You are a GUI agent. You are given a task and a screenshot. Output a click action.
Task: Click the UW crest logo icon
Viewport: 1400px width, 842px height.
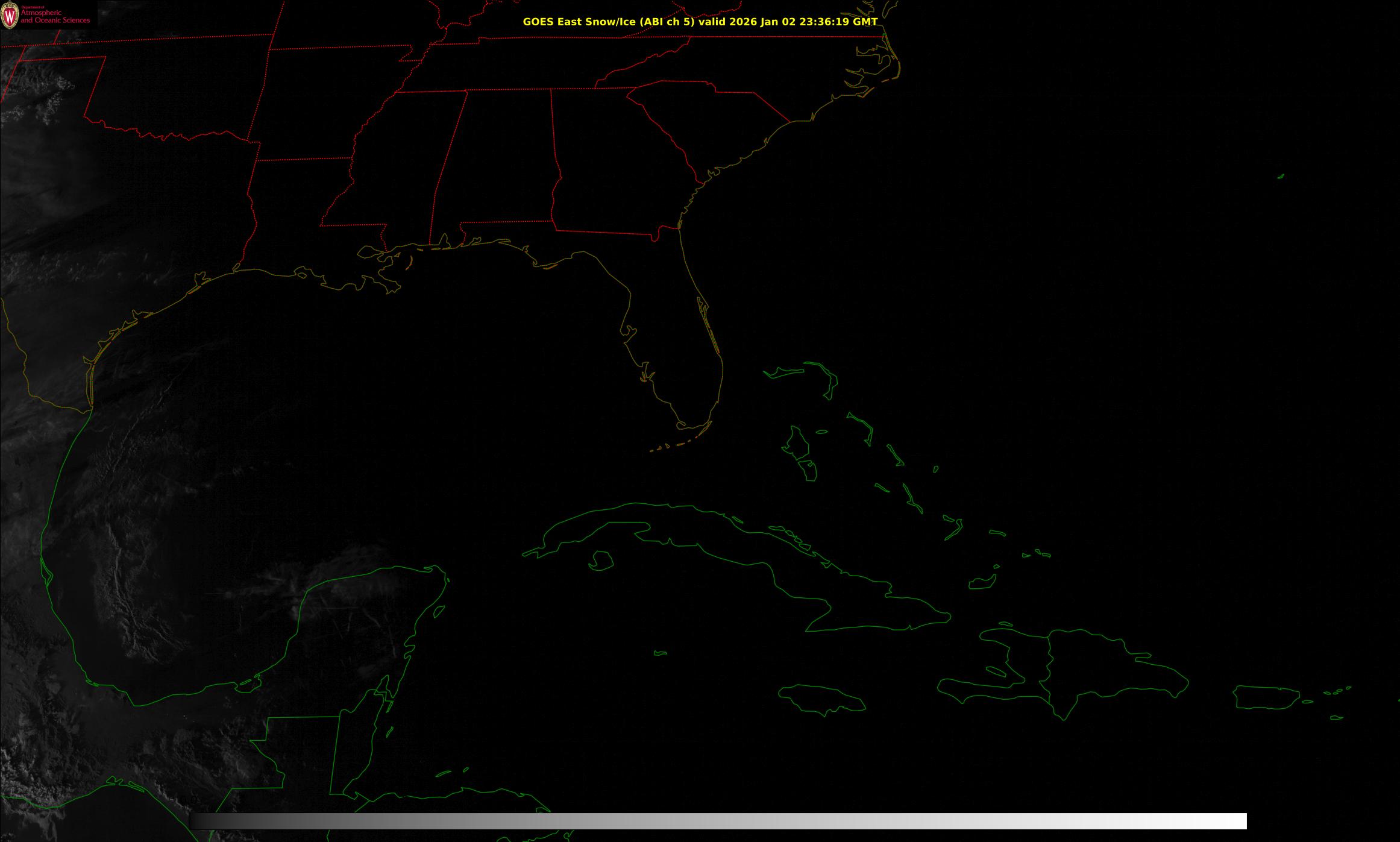coord(10,15)
